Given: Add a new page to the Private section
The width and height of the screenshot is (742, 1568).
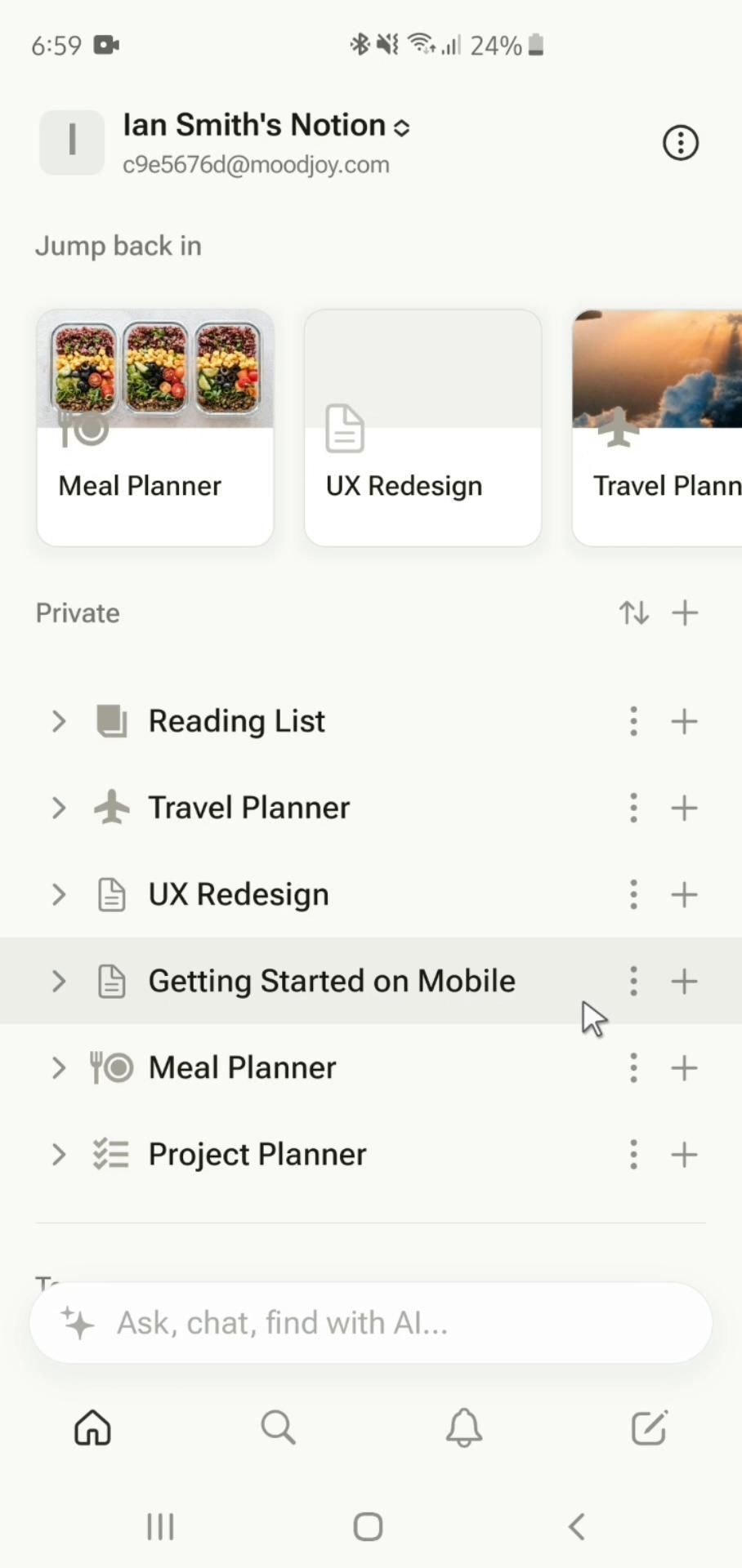Looking at the screenshot, I should [685, 612].
